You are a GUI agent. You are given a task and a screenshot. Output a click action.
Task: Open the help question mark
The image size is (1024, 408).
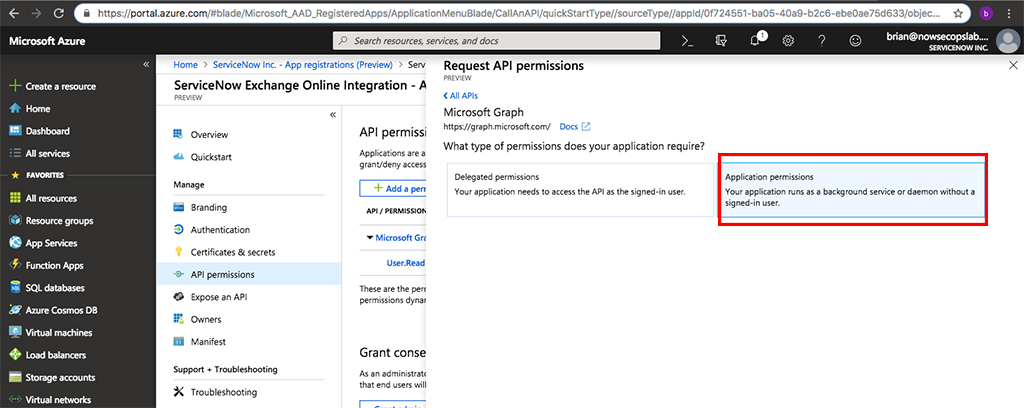(x=822, y=40)
